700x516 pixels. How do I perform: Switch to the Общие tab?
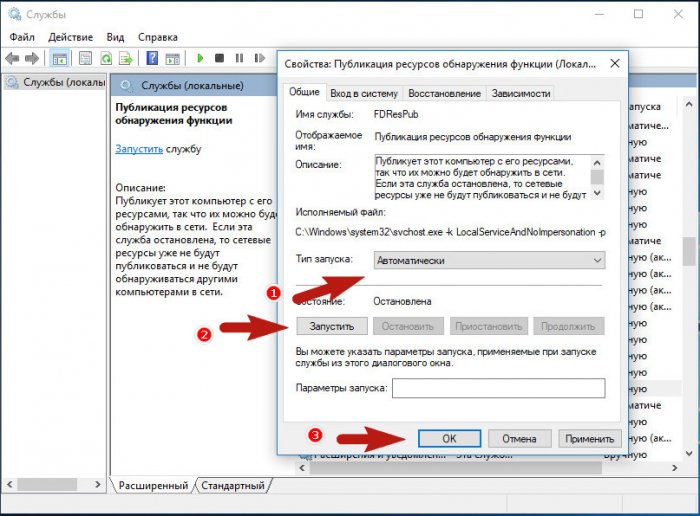304,92
